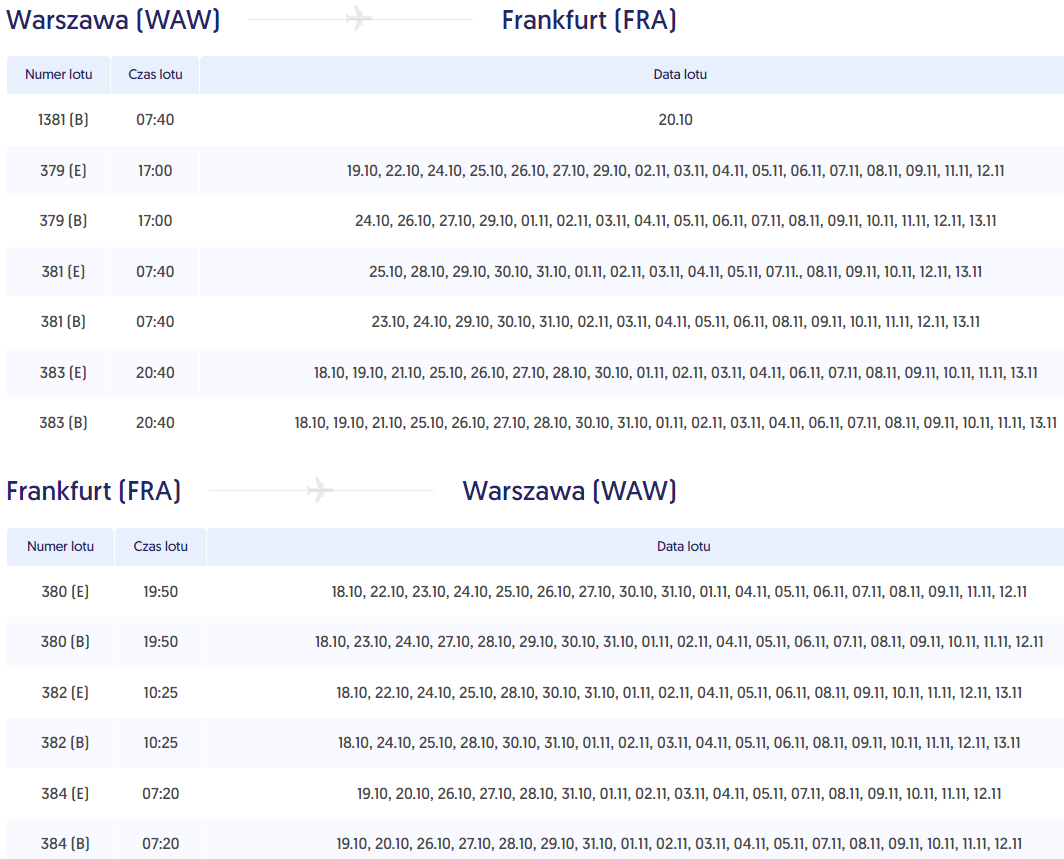Select flight number 379 (E)

(63, 170)
